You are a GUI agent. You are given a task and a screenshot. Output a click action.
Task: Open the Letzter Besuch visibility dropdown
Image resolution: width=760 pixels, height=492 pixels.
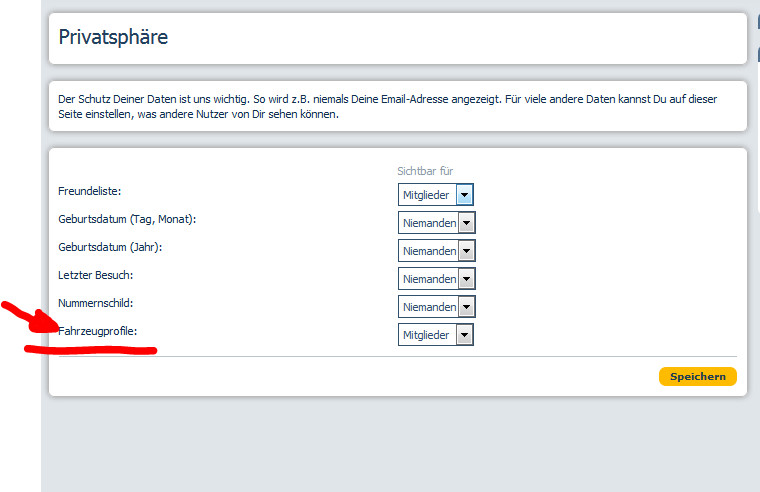(x=436, y=279)
